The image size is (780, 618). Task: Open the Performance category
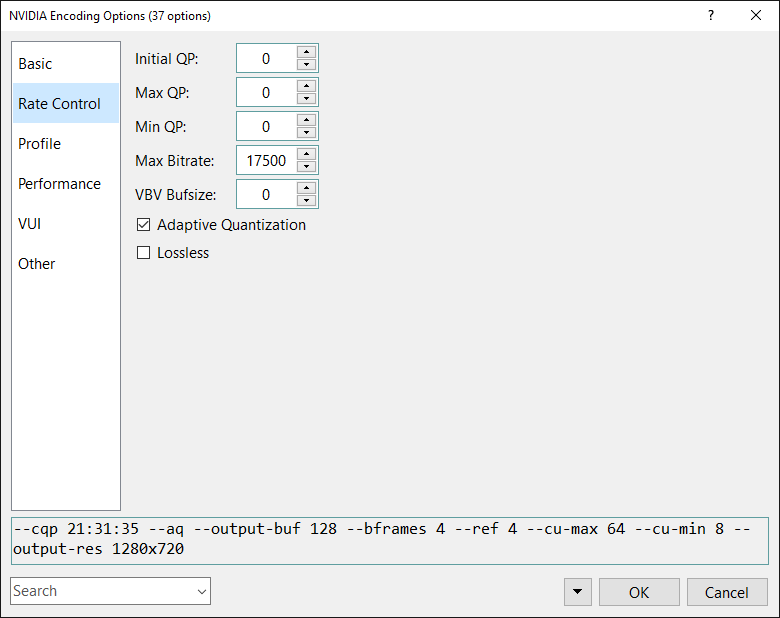[x=66, y=184]
